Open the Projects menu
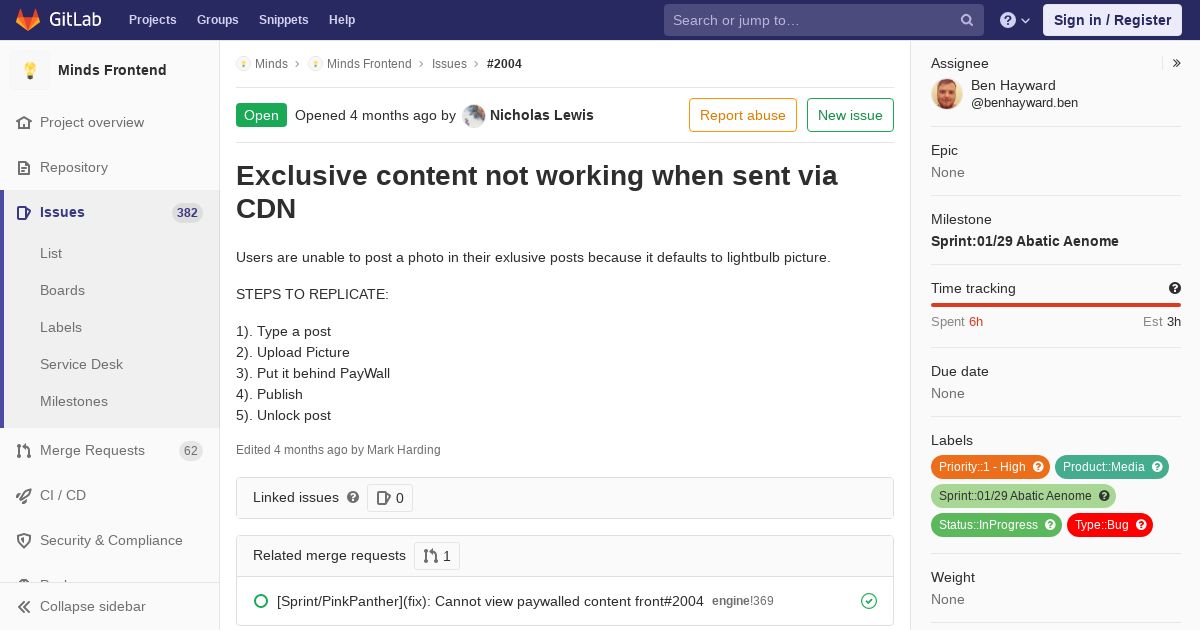 click(152, 20)
